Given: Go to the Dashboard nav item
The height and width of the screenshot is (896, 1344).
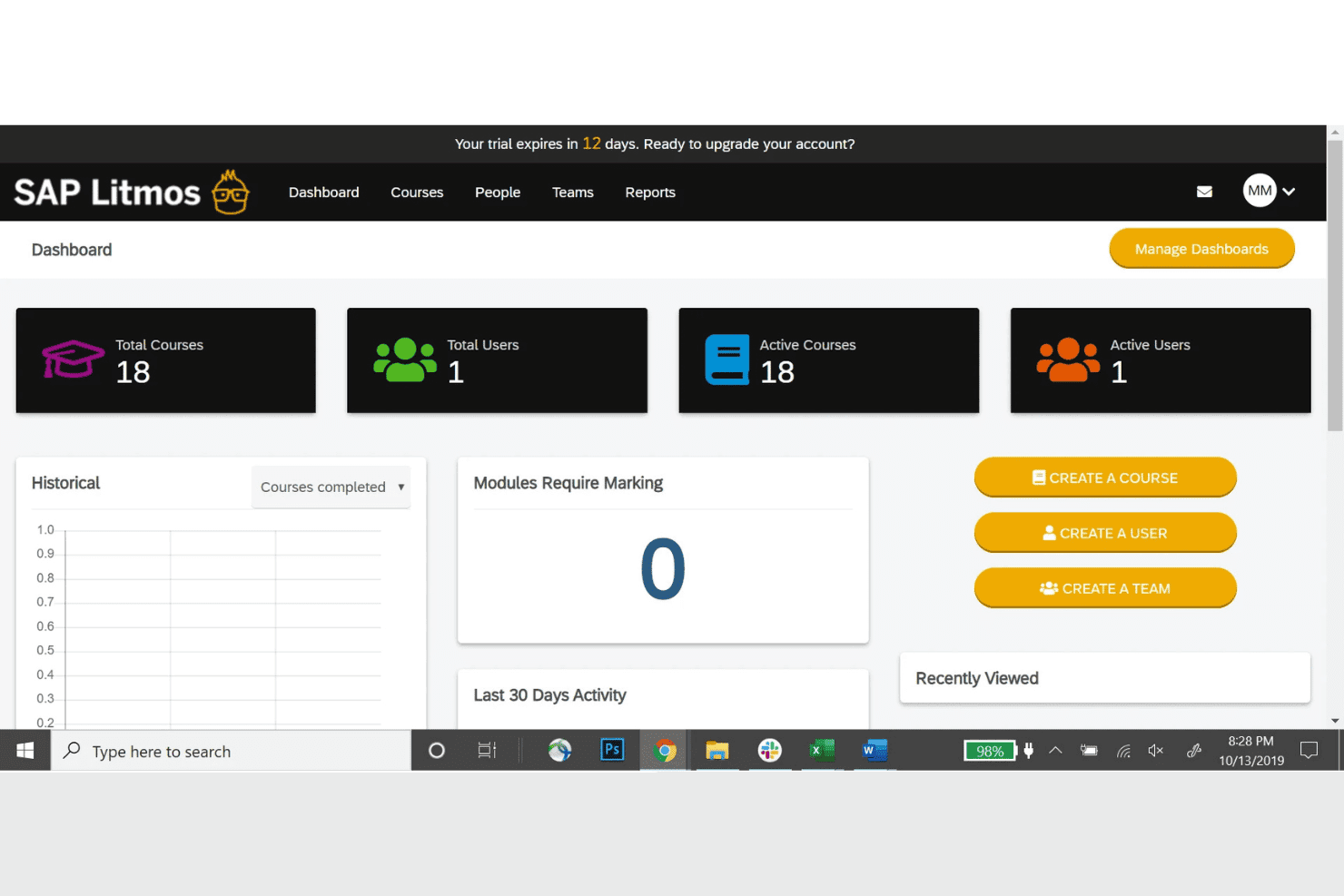Looking at the screenshot, I should (x=324, y=192).
